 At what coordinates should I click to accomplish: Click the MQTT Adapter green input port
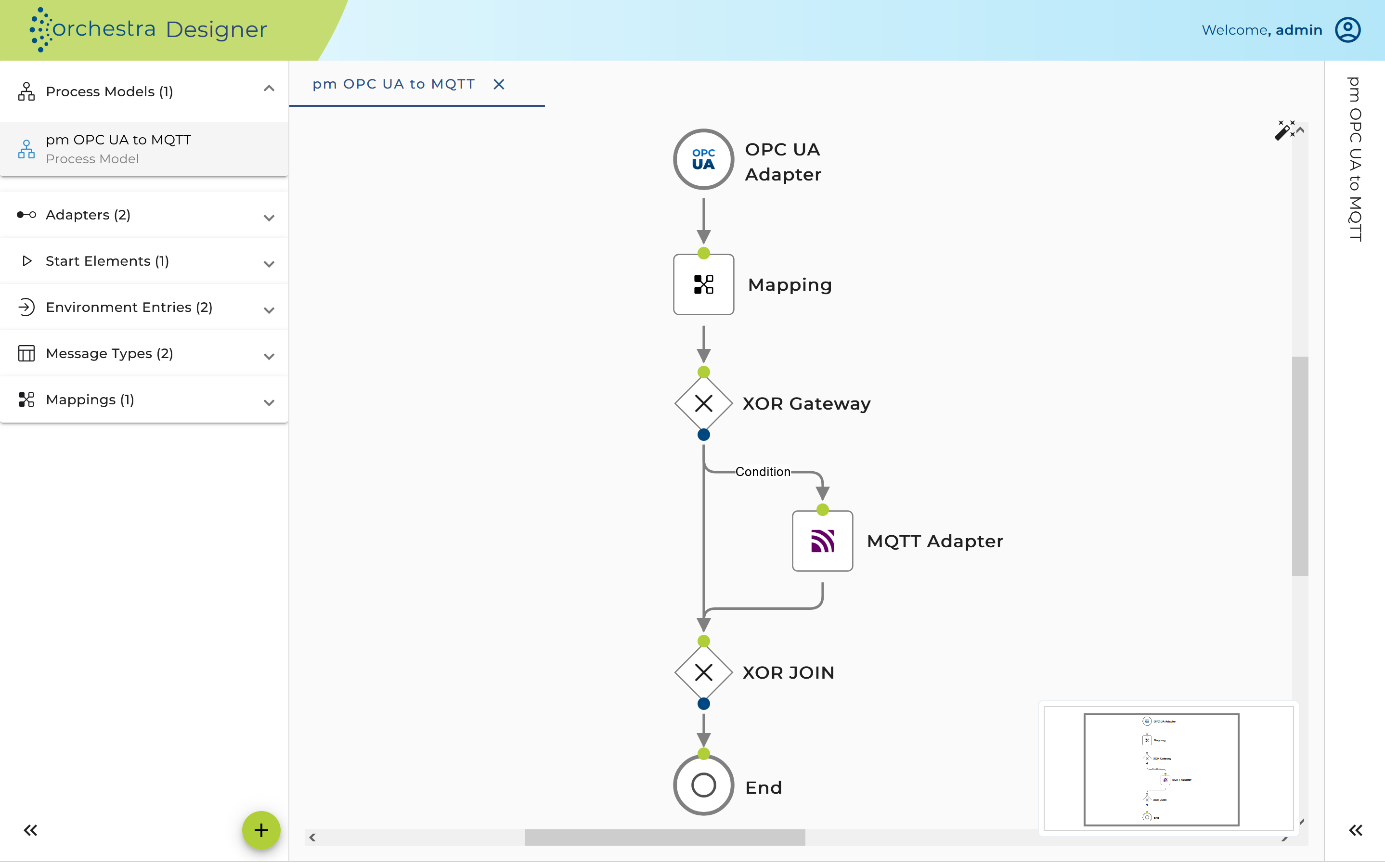pyautogui.click(x=823, y=510)
